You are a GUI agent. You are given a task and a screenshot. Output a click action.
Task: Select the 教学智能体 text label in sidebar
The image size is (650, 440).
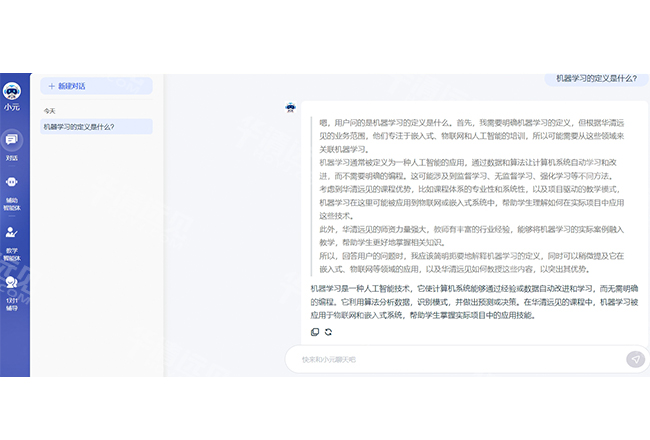point(12,254)
